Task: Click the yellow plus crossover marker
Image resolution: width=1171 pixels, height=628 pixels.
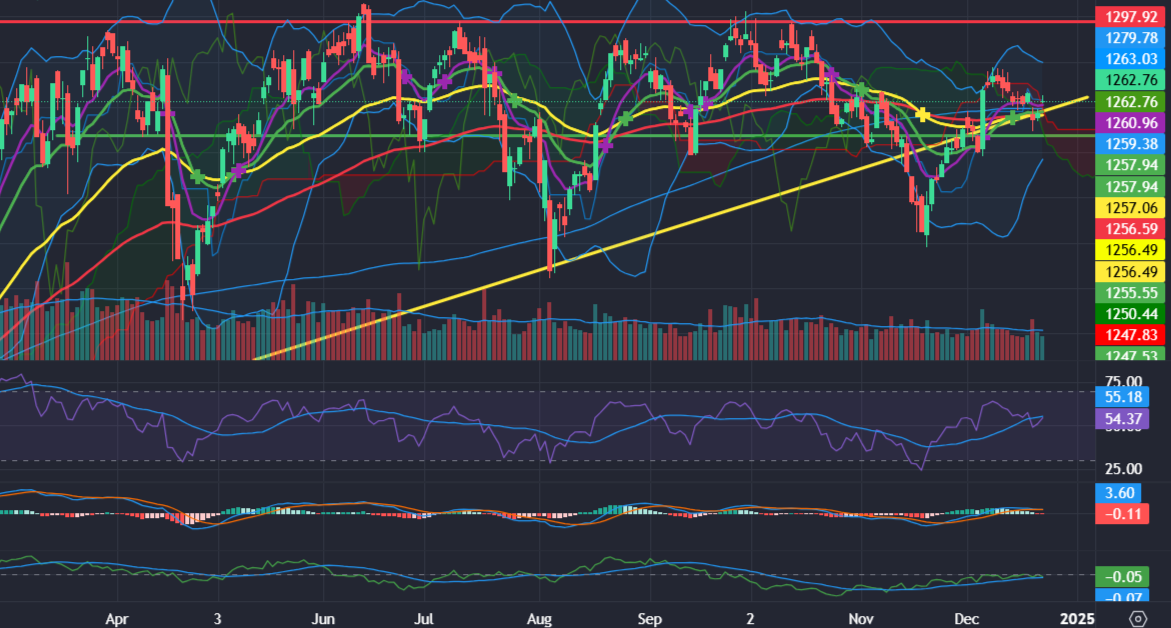Action: (922, 115)
